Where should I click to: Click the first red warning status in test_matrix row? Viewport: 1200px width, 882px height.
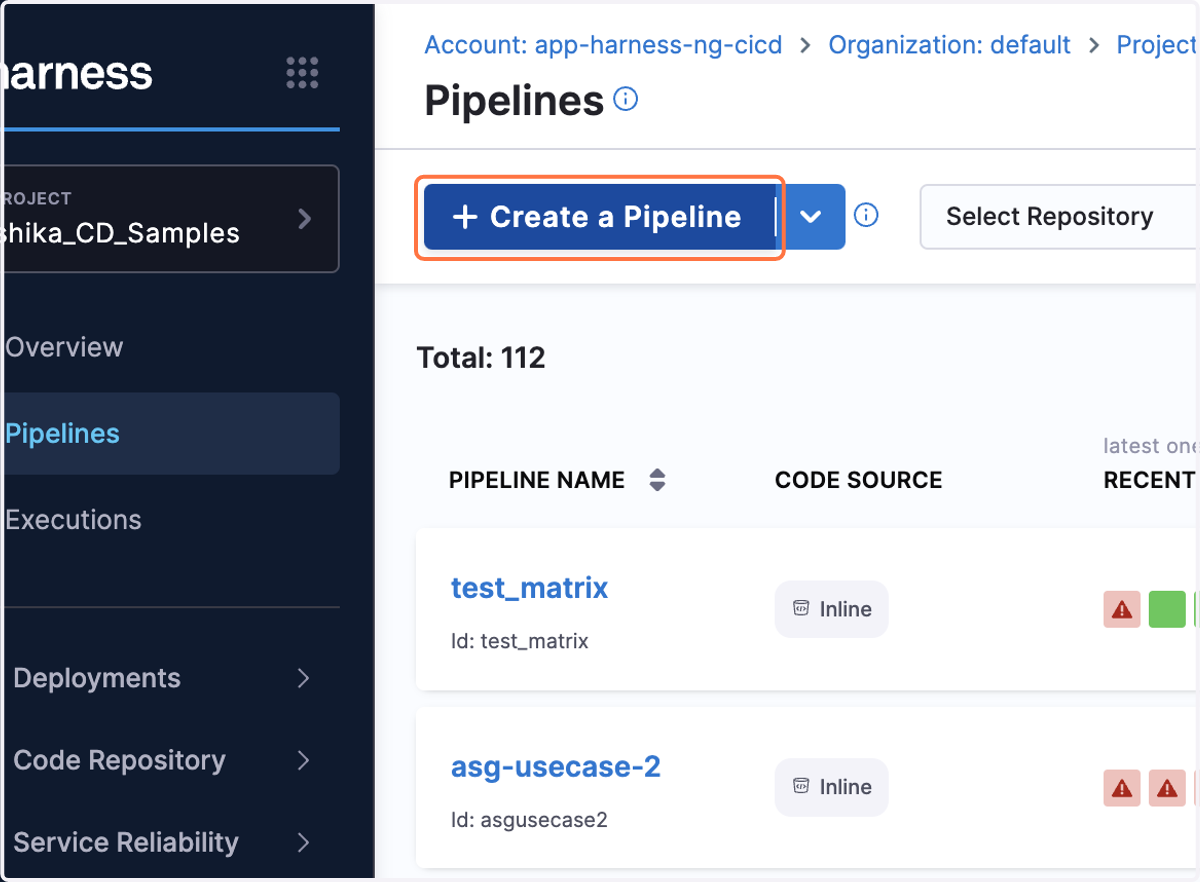pos(1122,609)
